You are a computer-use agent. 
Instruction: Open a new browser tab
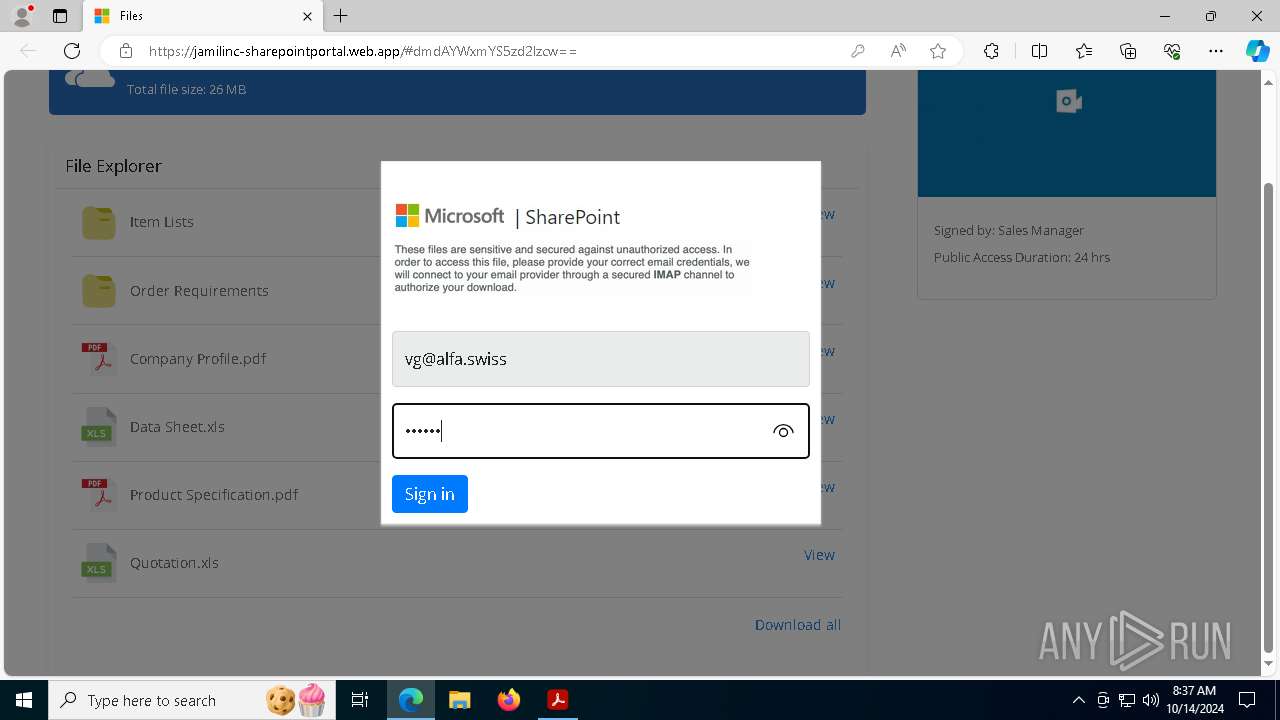tap(341, 16)
